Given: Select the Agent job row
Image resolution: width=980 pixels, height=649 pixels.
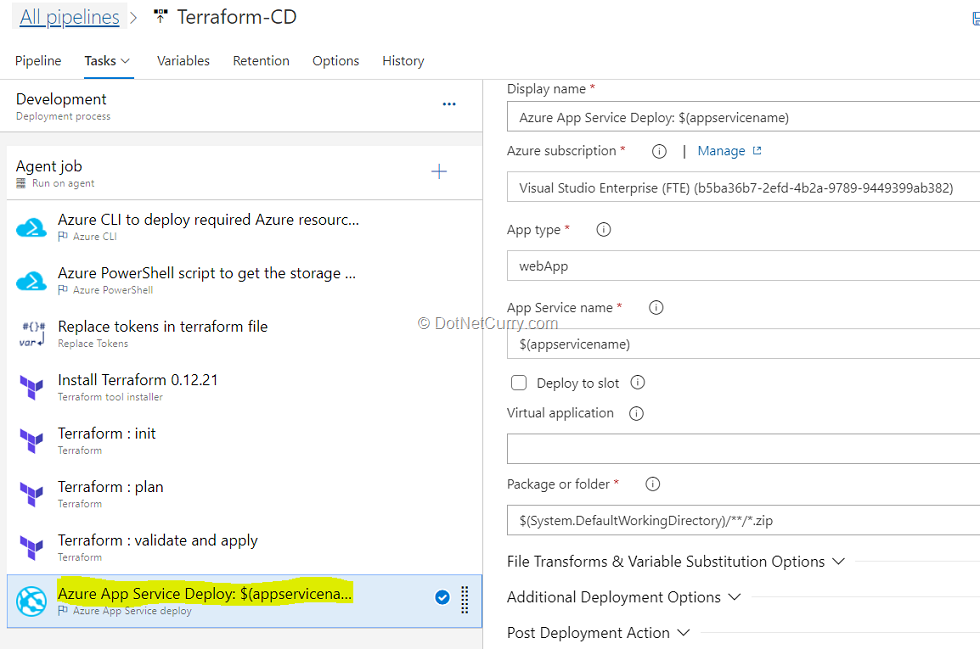Looking at the screenshot, I should click(244, 173).
